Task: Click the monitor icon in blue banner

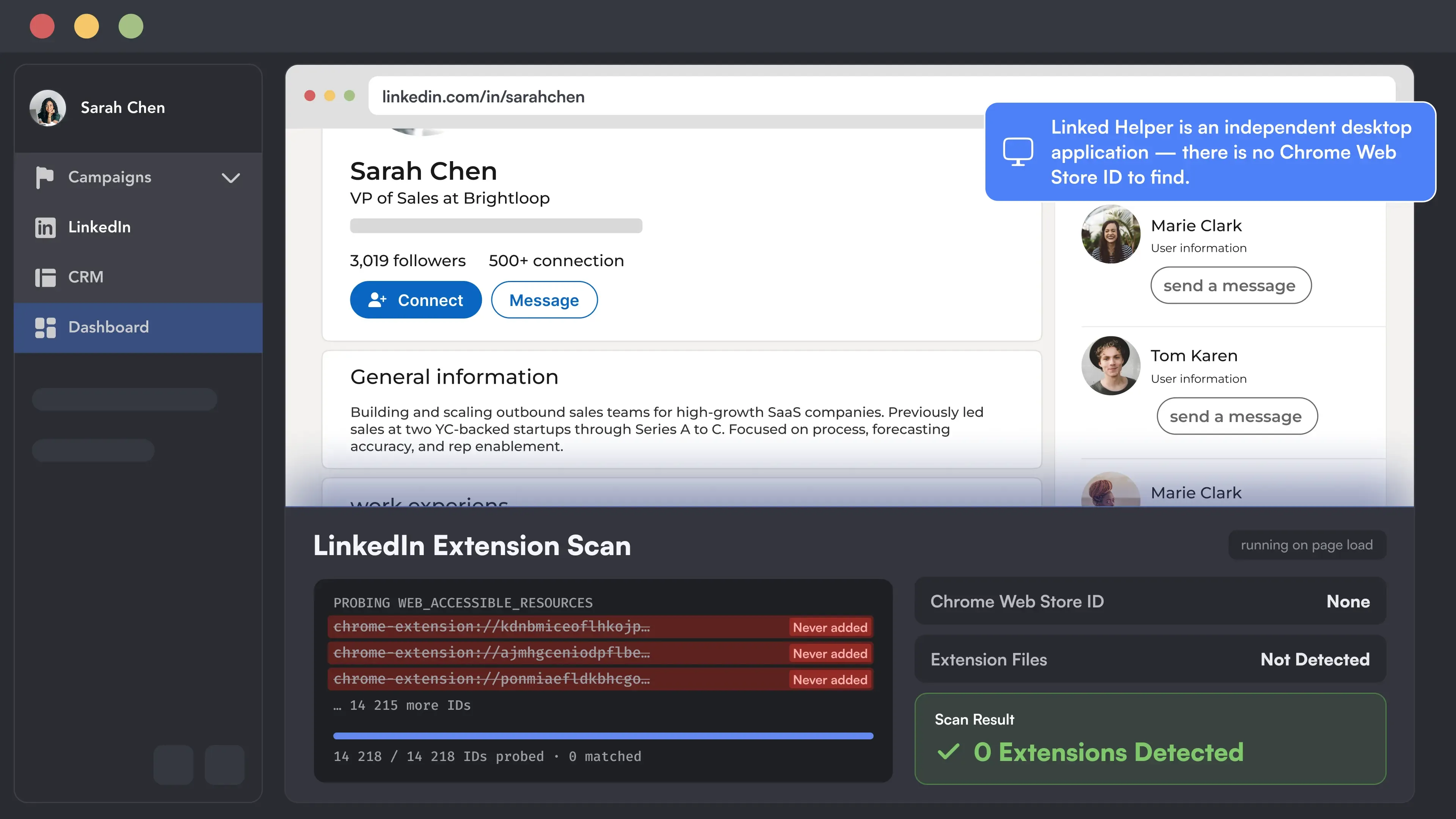Action: tap(1018, 152)
